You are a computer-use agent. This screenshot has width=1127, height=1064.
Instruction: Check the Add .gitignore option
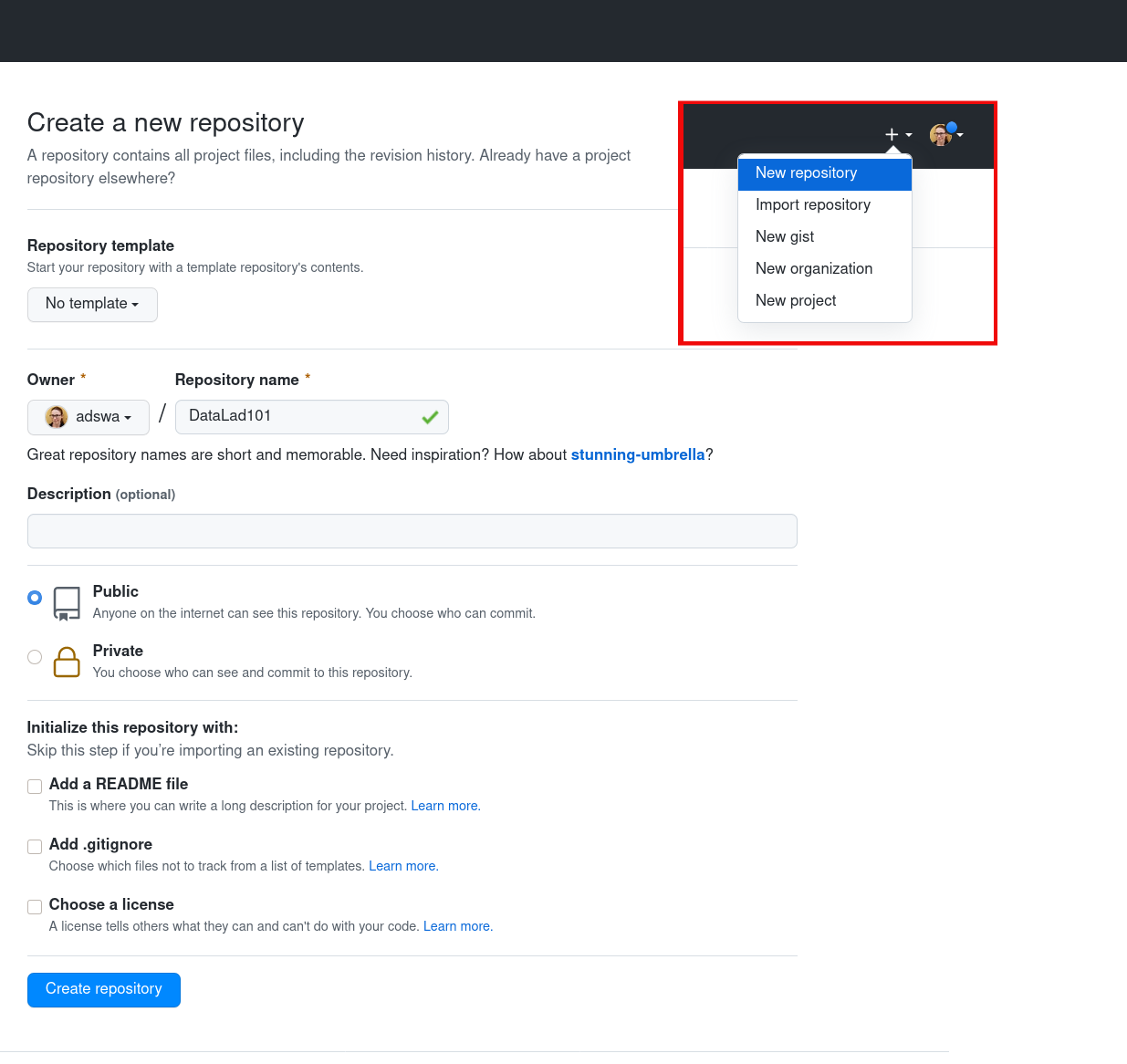[x=35, y=847]
